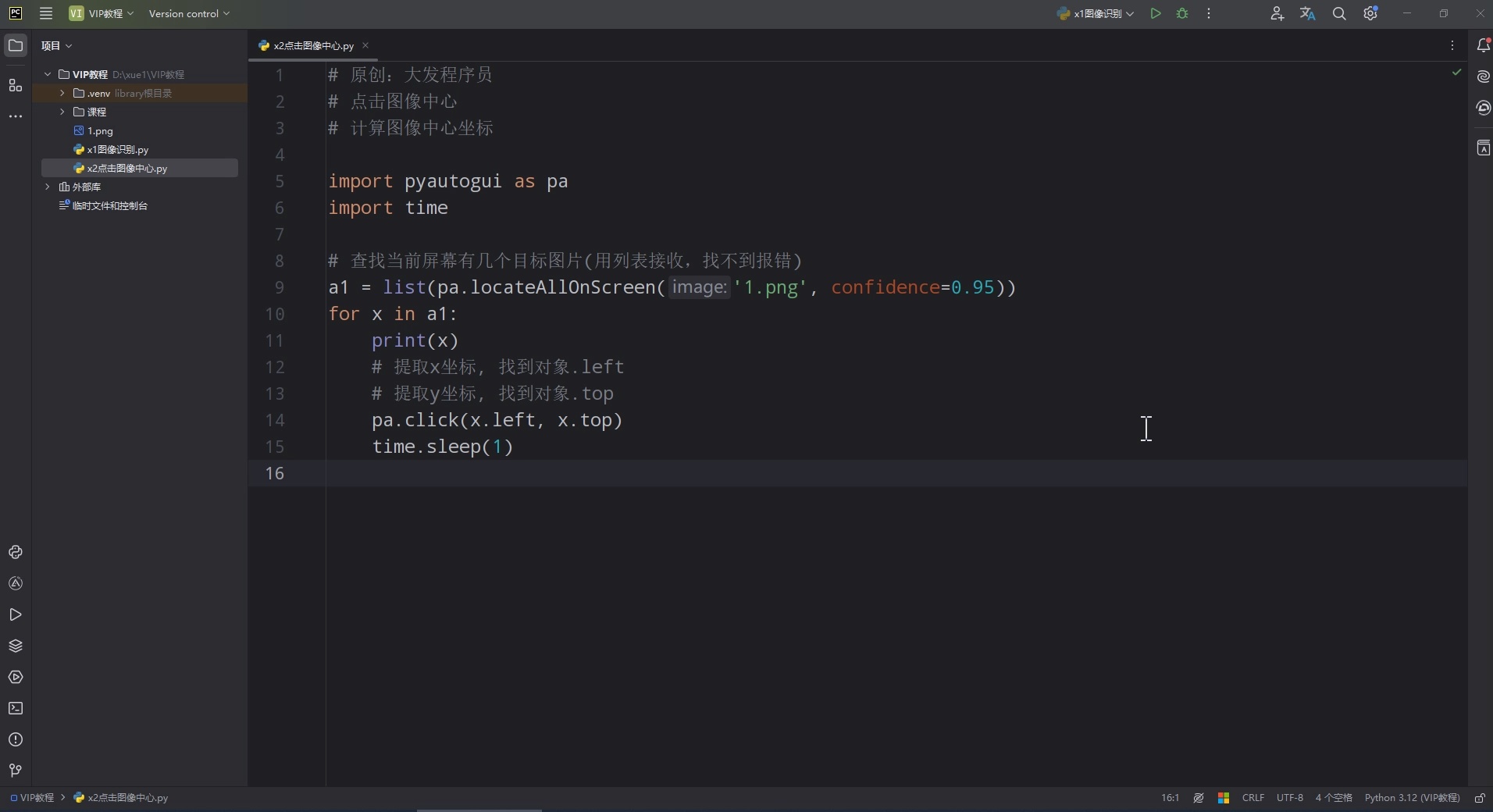Run the x1图像识别 configuration

coord(1156,14)
